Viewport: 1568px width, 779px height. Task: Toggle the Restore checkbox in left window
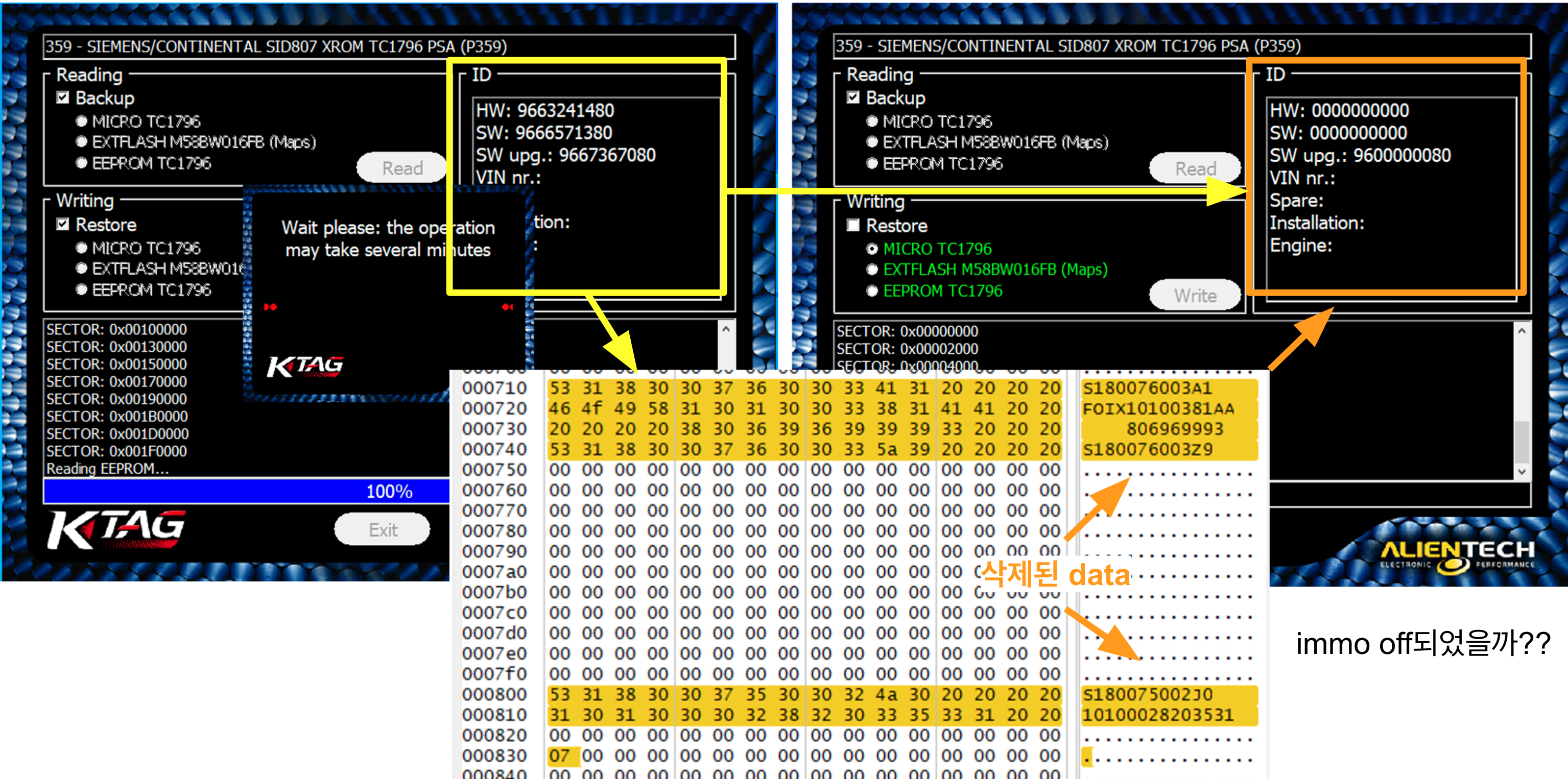click(63, 225)
